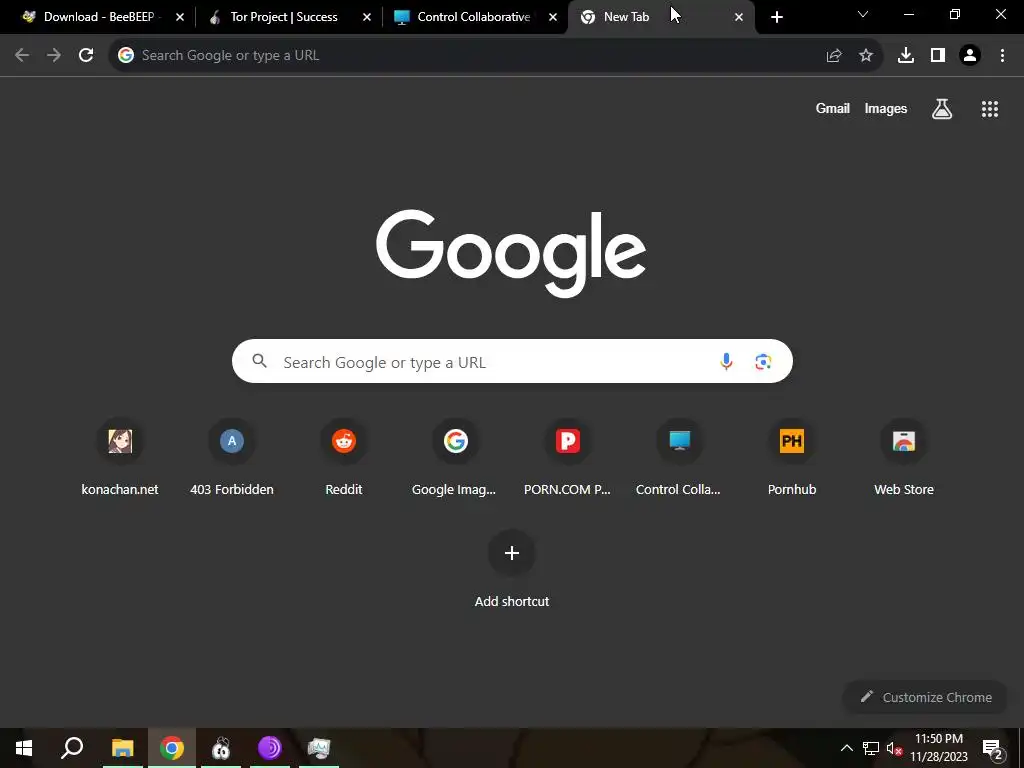
Task: Open a new tab with plus button
Action: (x=776, y=17)
